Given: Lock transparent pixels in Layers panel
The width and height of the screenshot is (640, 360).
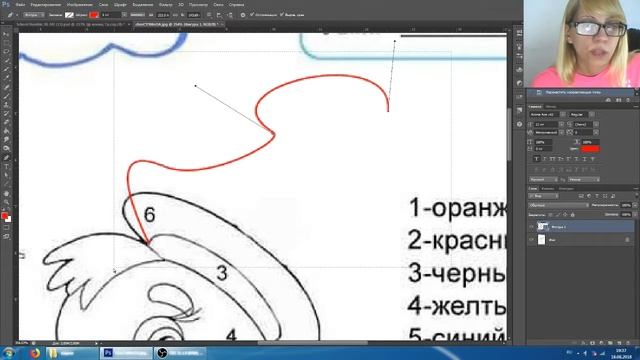Looking at the screenshot, I should click(x=551, y=214).
